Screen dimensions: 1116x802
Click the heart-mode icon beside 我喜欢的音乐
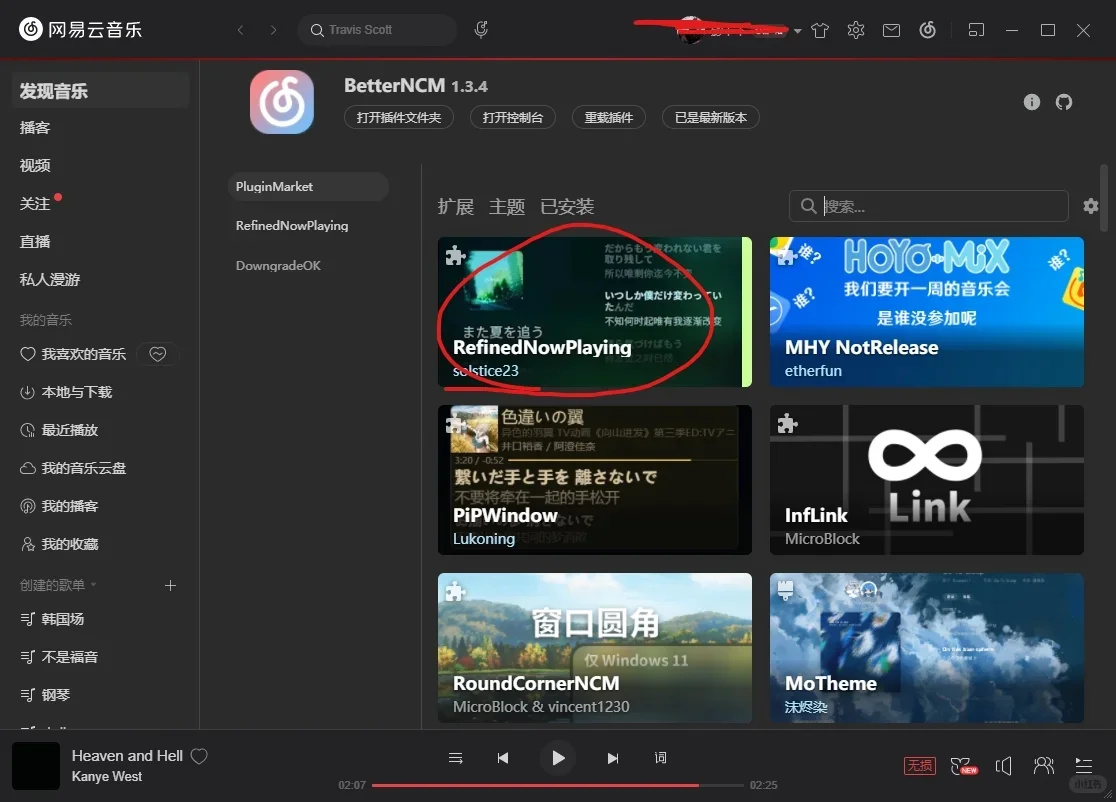158,354
